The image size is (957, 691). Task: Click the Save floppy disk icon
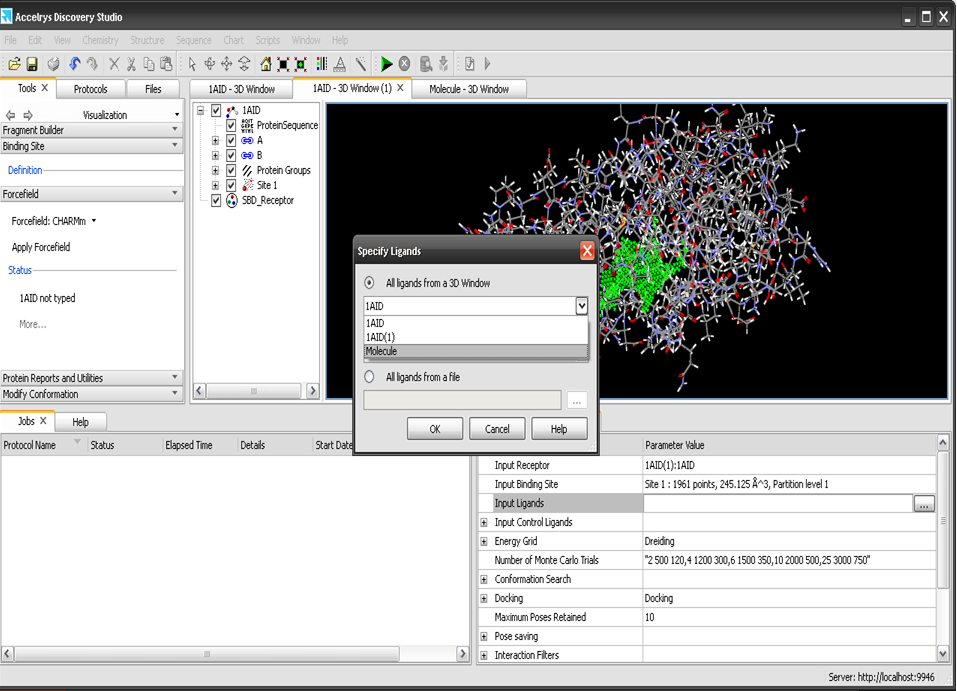pyautogui.click(x=32, y=64)
